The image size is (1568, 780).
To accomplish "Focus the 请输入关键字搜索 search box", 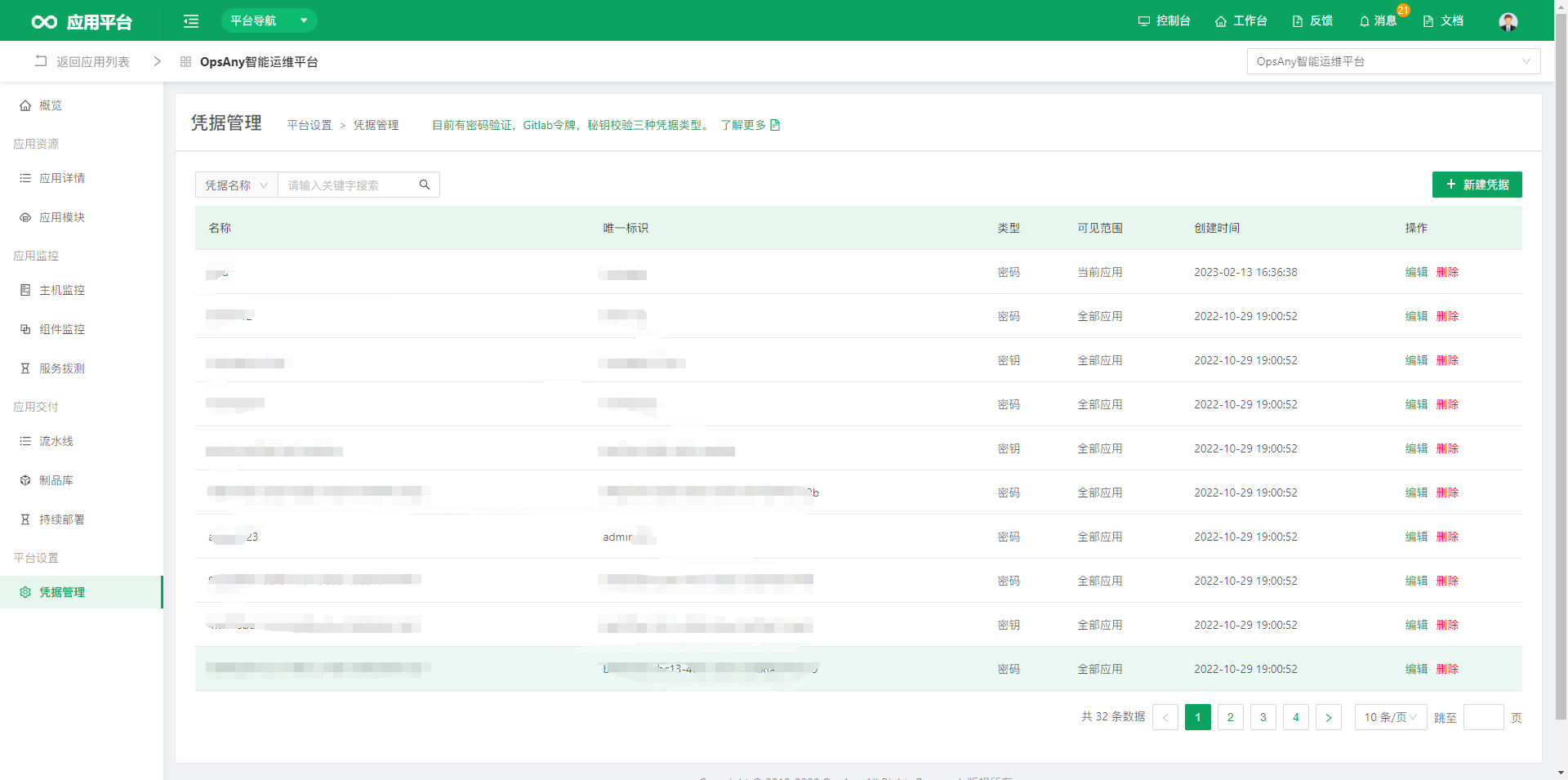I will [347, 185].
